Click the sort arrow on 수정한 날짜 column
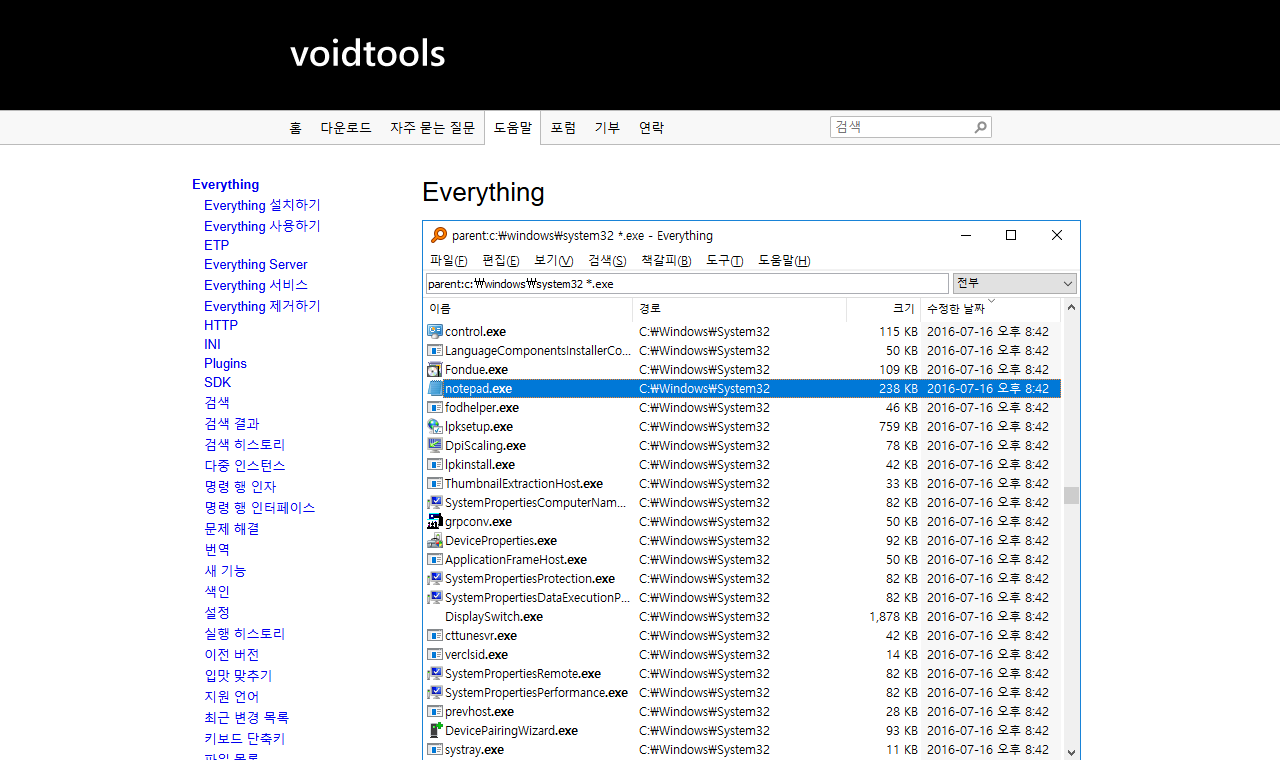This screenshot has width=1280, height=760. click(991, 301)
